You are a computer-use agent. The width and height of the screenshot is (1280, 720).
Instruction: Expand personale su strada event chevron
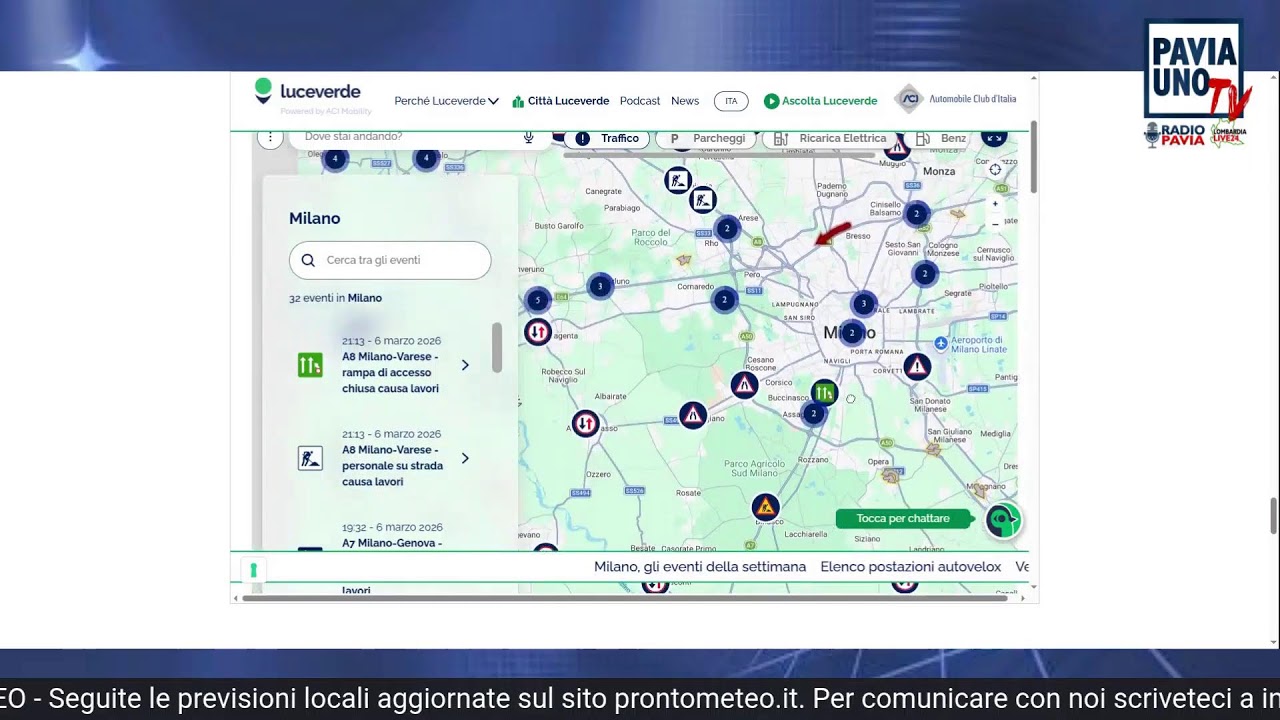tap(465, 458)
